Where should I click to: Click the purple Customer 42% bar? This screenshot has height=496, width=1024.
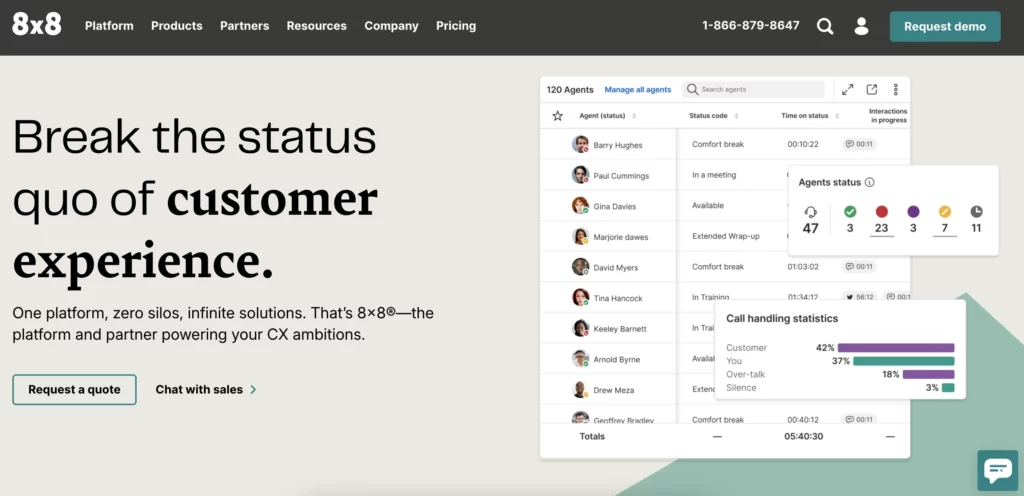pyautogui.click(x=896, y=348)
